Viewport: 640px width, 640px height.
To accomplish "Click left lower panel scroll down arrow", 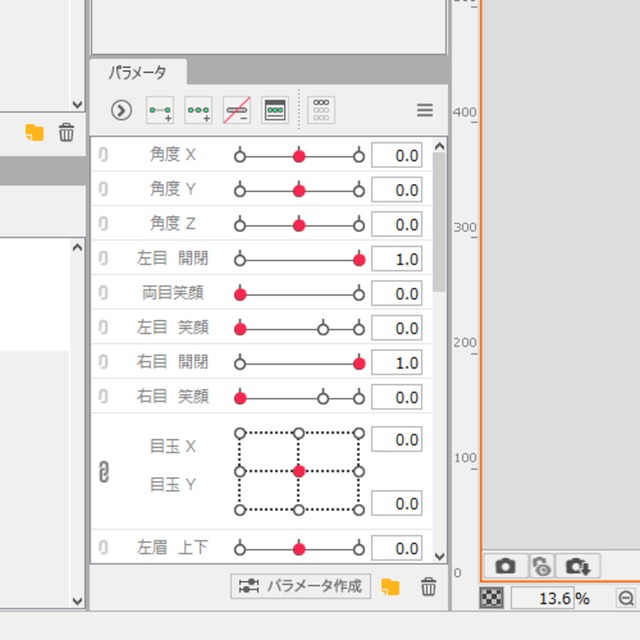I will point(78,601).
